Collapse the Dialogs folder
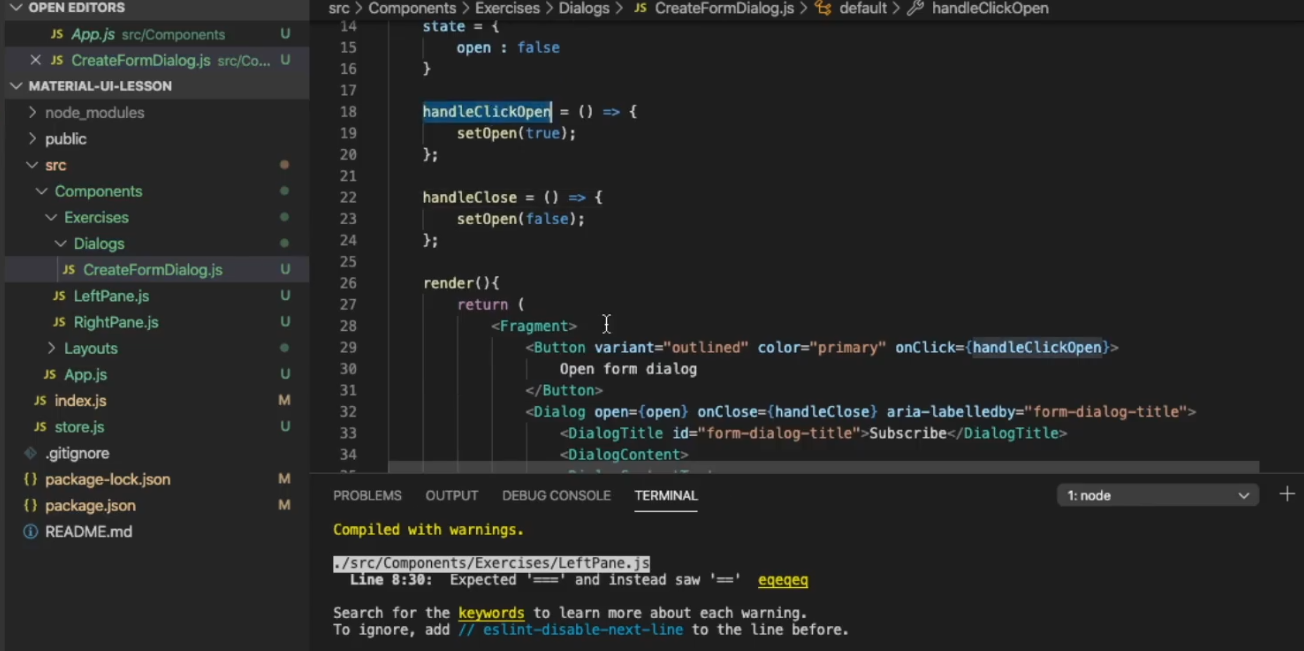Screen dimensions: 1304x651 (62, 243)
